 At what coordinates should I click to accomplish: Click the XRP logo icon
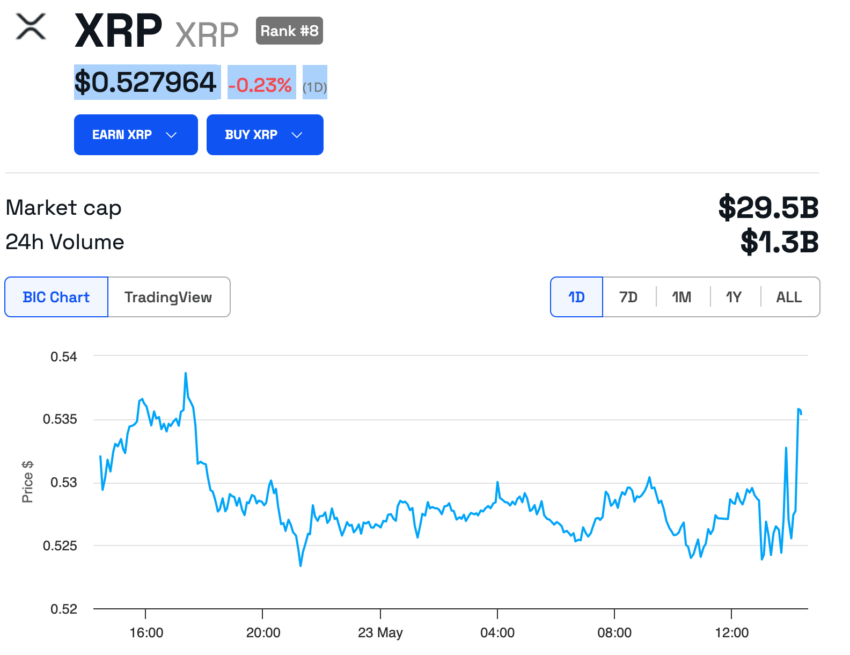31,28
